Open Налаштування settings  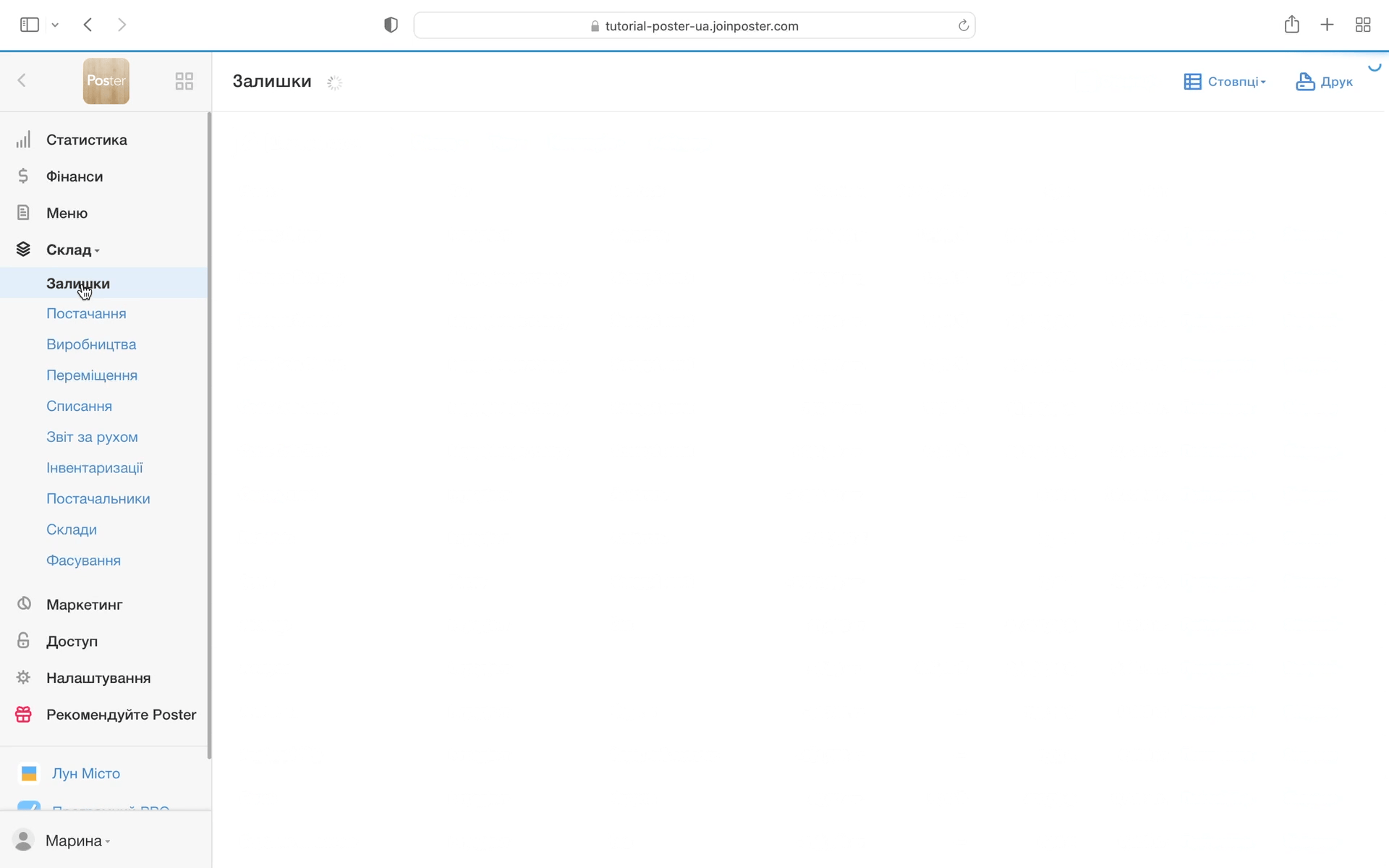[x=98, y=678]
